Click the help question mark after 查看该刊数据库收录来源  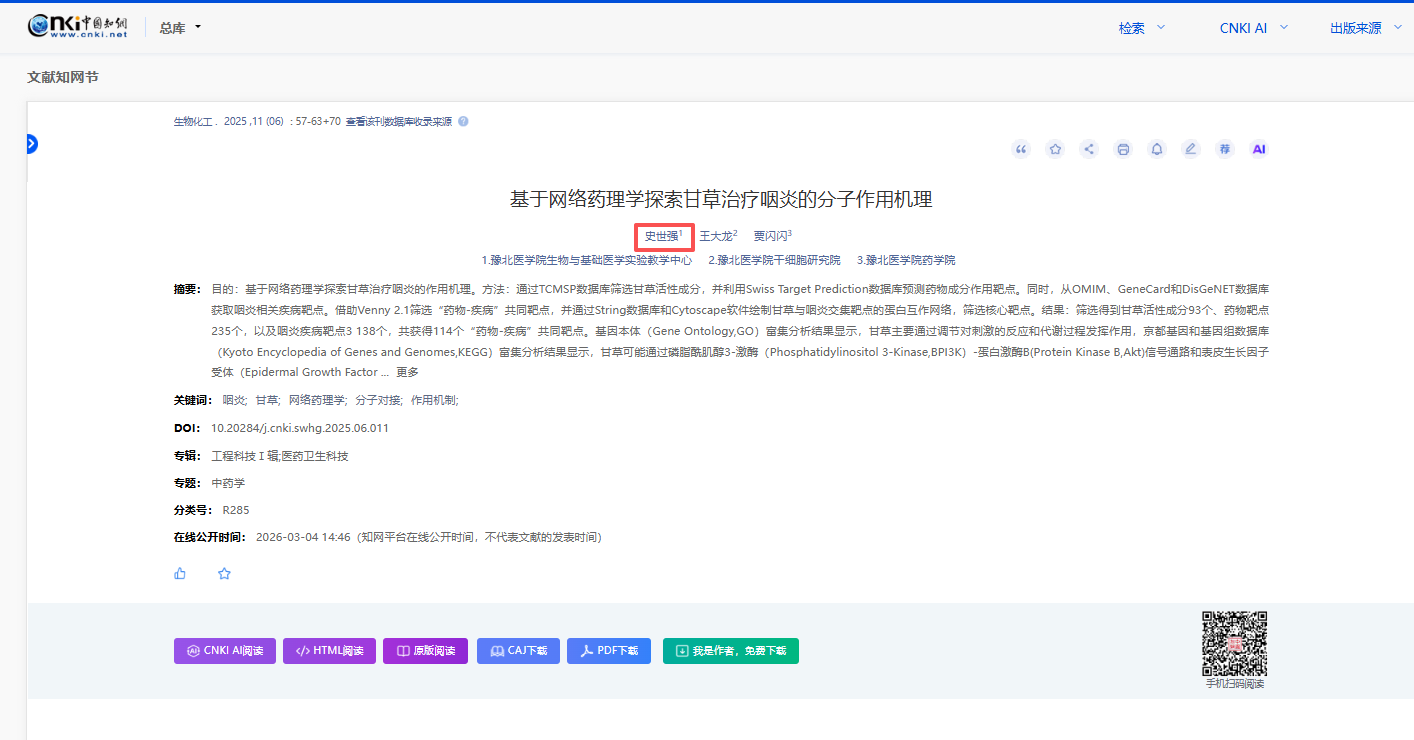(463, 122)
